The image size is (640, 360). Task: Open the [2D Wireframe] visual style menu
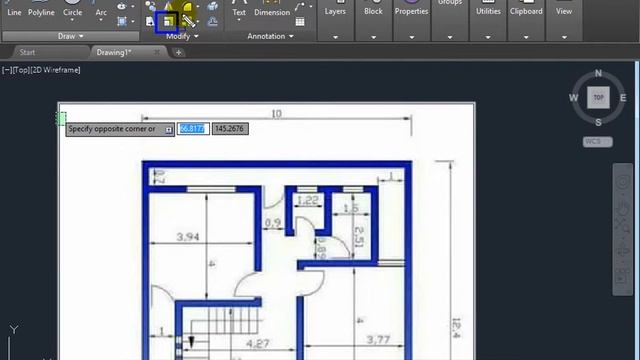coord(56,70)
